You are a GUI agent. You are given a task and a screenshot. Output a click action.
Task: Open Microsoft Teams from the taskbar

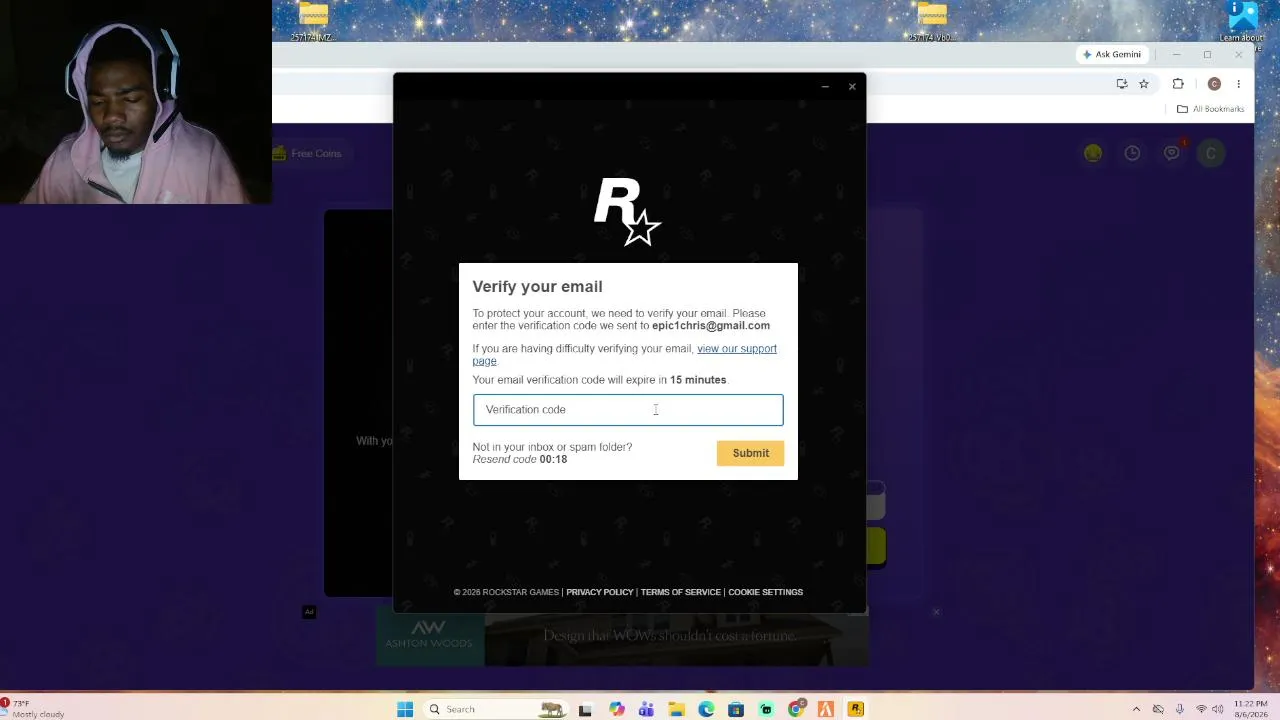pyautogui.click(x=646, y=709)
